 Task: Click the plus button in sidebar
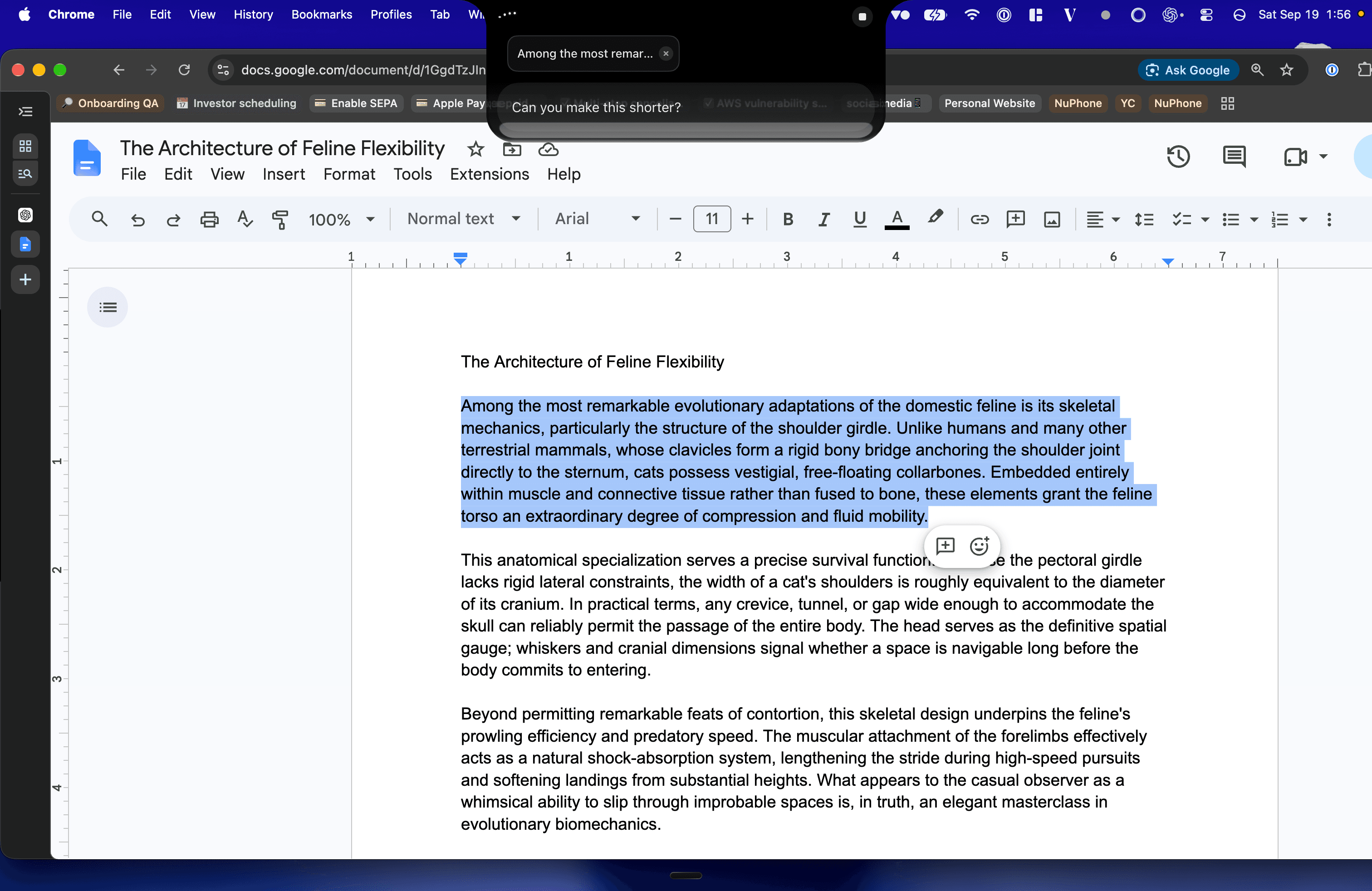click(25, 279)
